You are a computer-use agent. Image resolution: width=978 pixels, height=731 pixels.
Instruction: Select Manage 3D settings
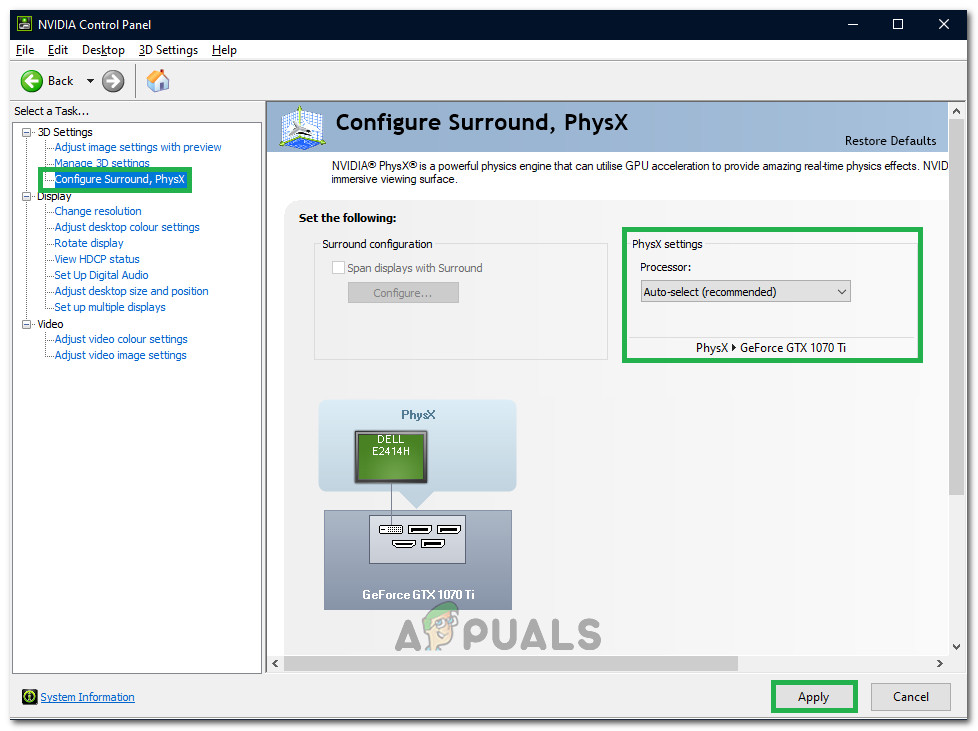102,163
